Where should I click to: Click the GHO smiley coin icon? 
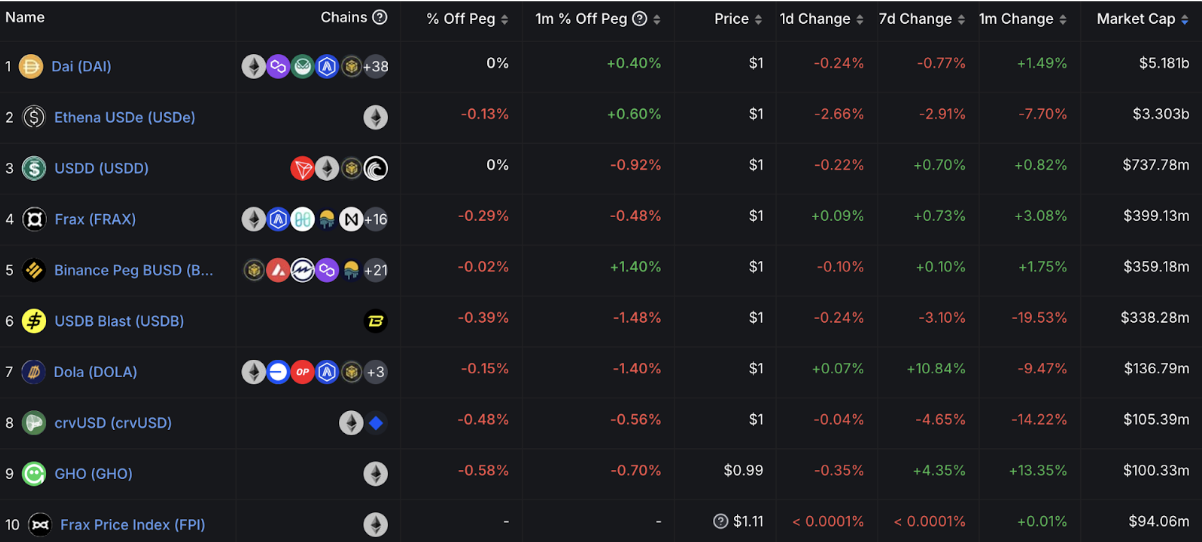34,474
